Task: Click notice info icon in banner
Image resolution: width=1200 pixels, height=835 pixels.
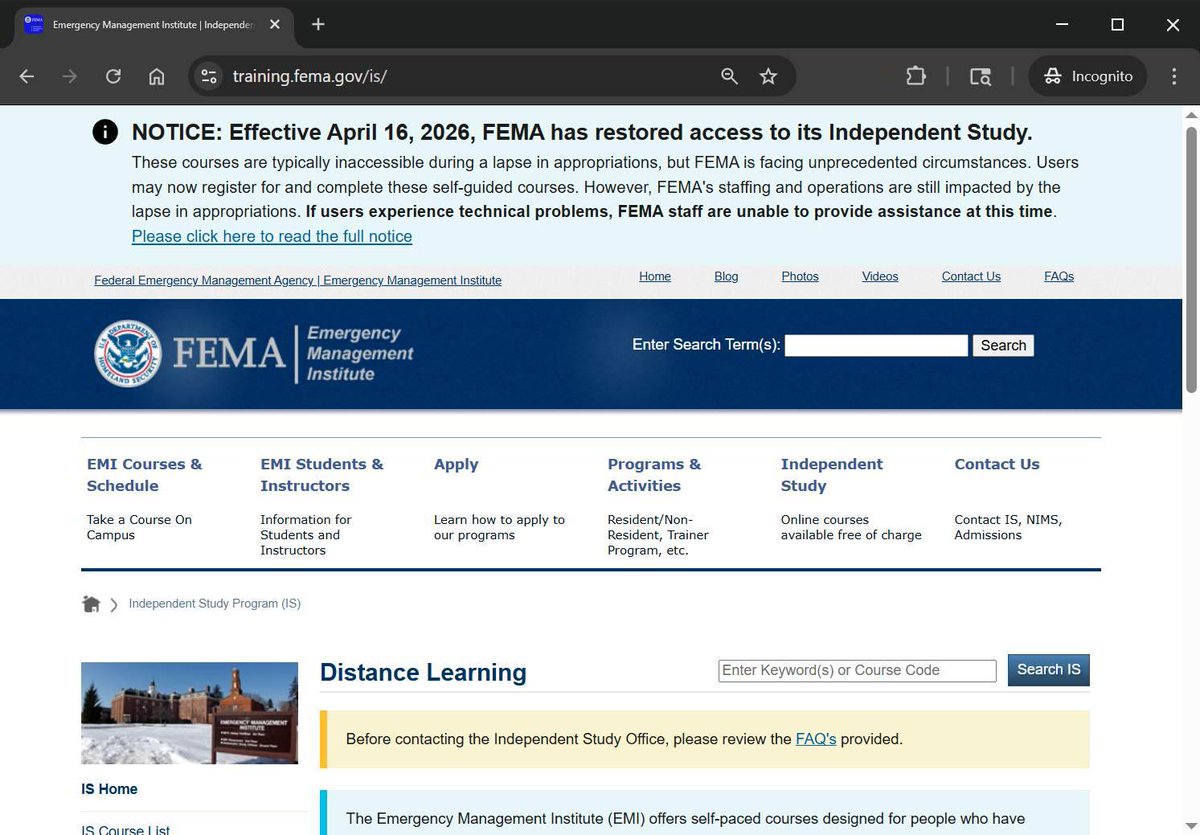Action: 105,132
